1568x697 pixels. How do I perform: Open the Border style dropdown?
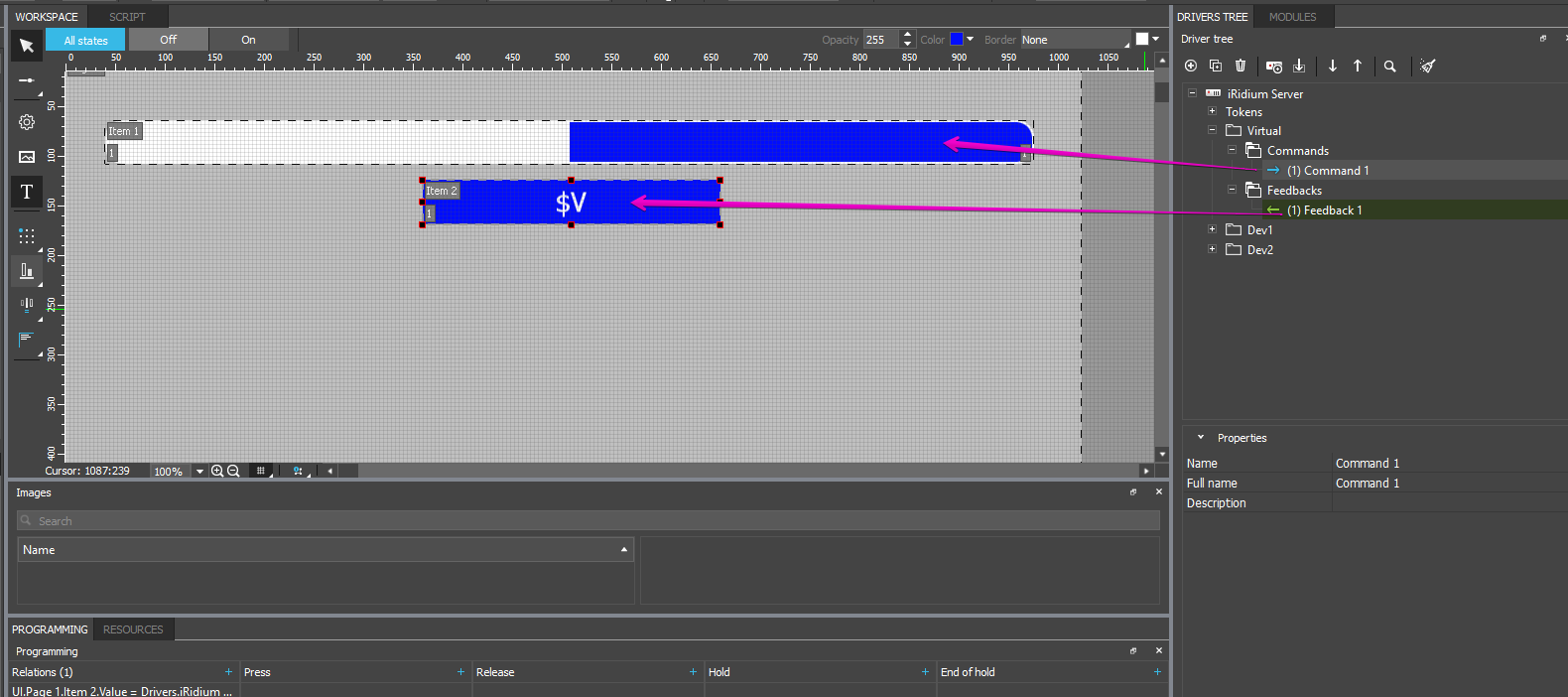[x=1076, y=40]
